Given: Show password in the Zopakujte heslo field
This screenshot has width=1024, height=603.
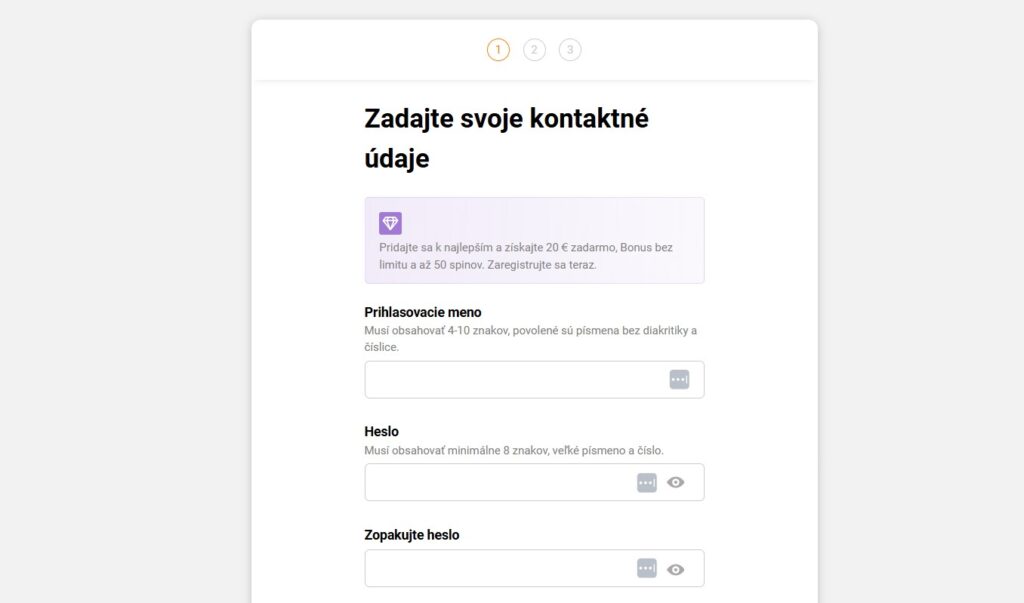Looking at the screenshot, I should pos(675,570).
